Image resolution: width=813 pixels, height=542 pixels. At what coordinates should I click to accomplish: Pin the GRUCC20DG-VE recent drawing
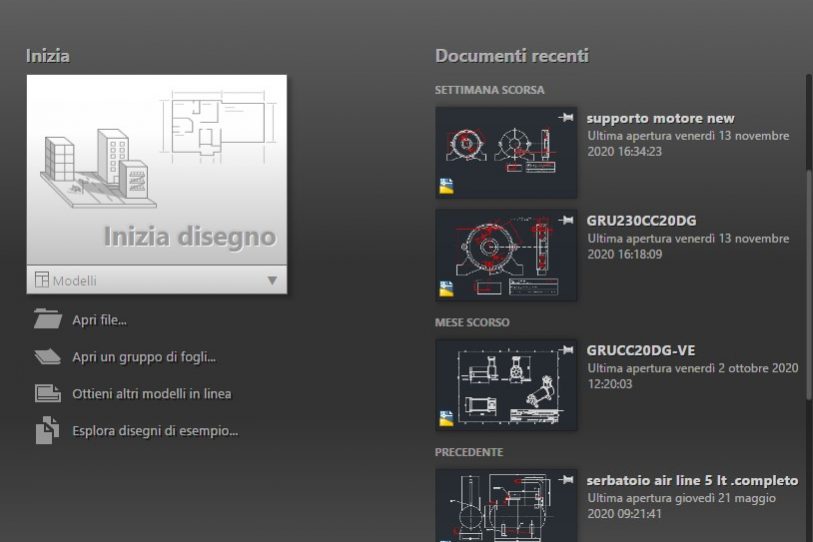pos(567,350)
